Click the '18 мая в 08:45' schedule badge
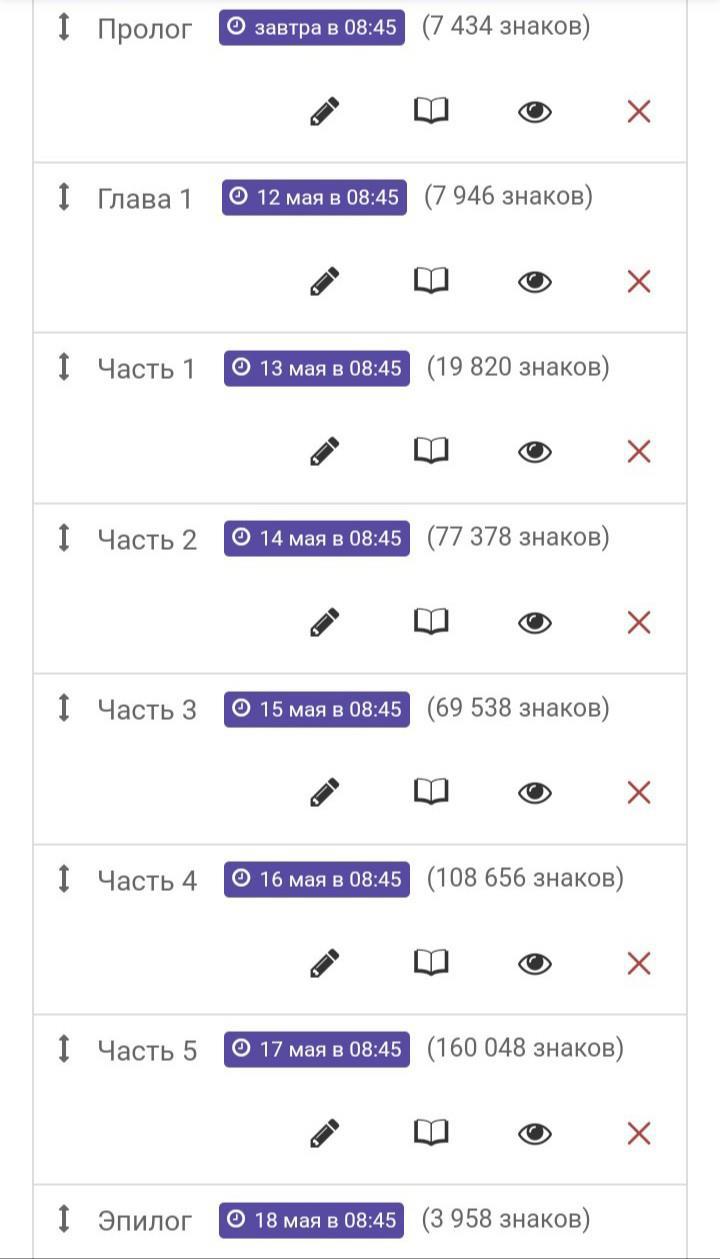 [x=312, y=1220]
